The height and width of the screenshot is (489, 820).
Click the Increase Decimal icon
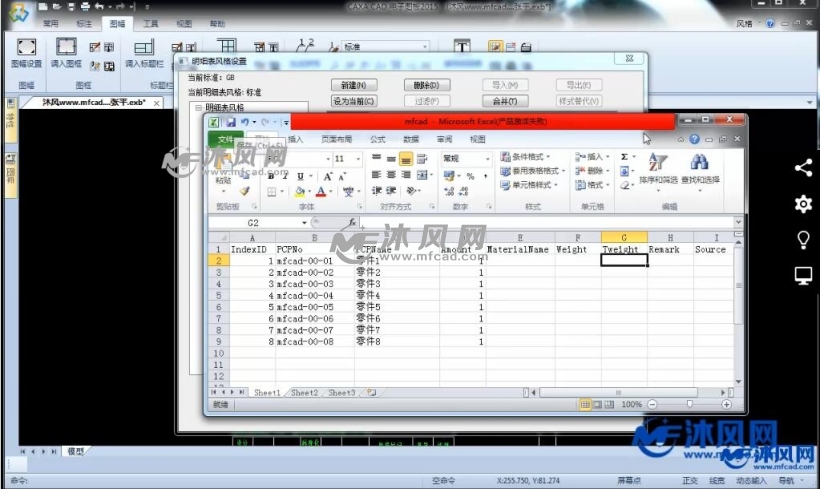pos(449,191)
